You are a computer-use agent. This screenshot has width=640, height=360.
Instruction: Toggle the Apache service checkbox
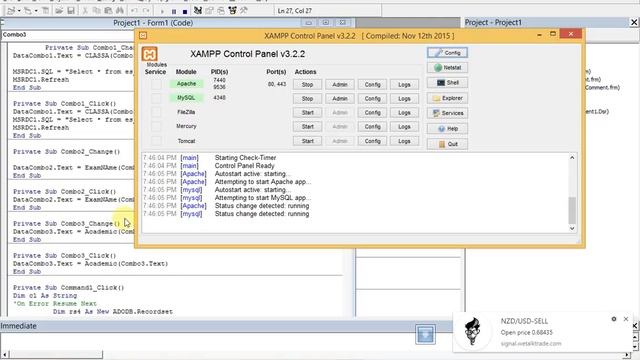coord(156,84)
